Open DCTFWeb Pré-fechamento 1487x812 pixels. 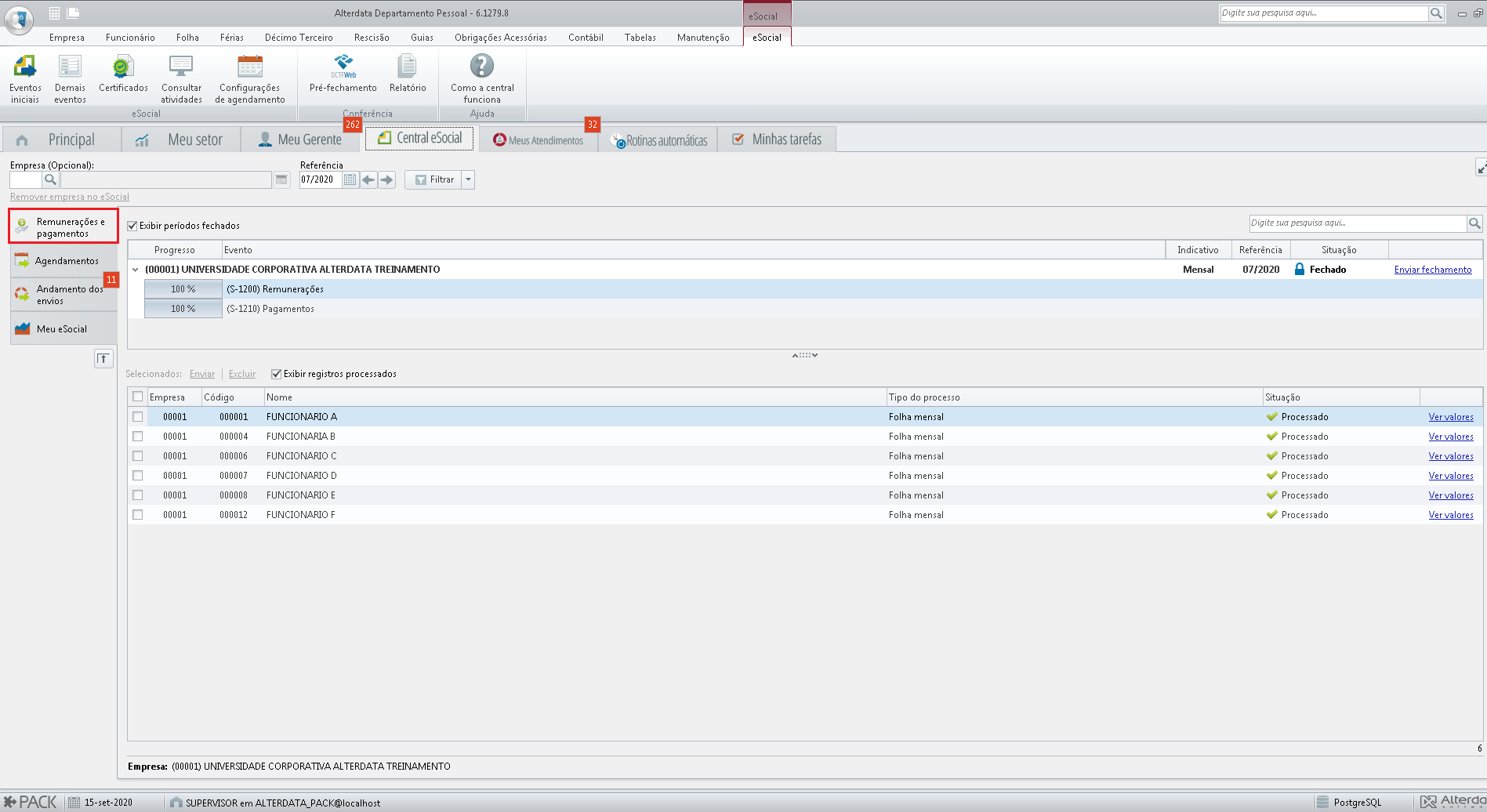(343, 74)
